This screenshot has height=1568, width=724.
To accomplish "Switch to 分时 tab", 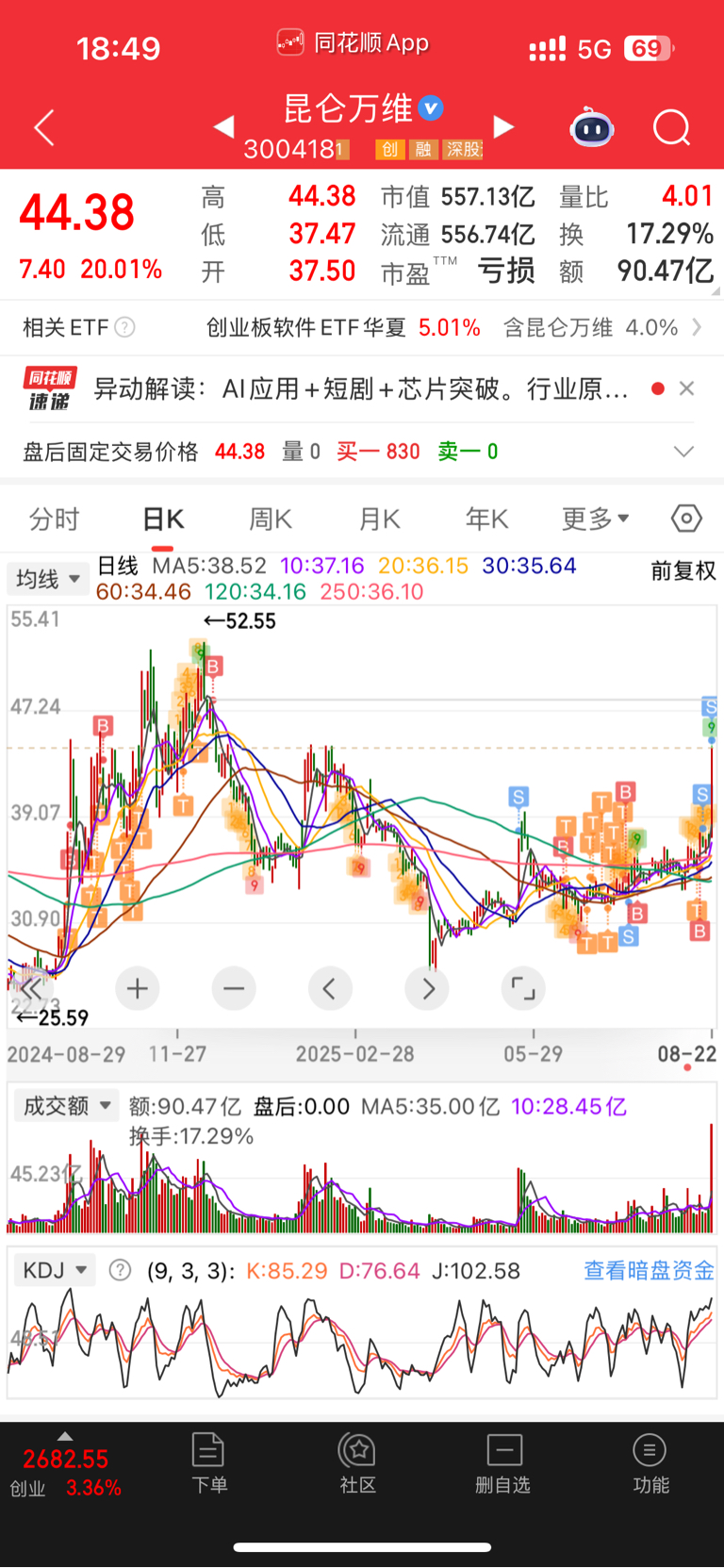I will [x=54, y=519].
